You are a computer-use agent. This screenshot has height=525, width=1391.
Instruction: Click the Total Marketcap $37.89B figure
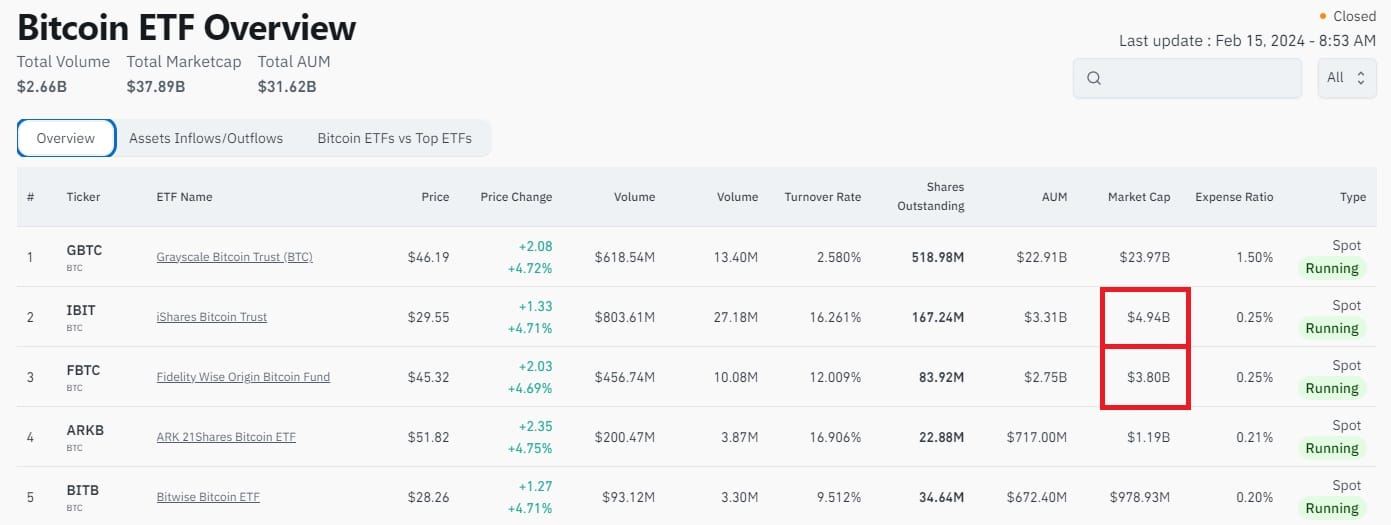pos(156,87)
